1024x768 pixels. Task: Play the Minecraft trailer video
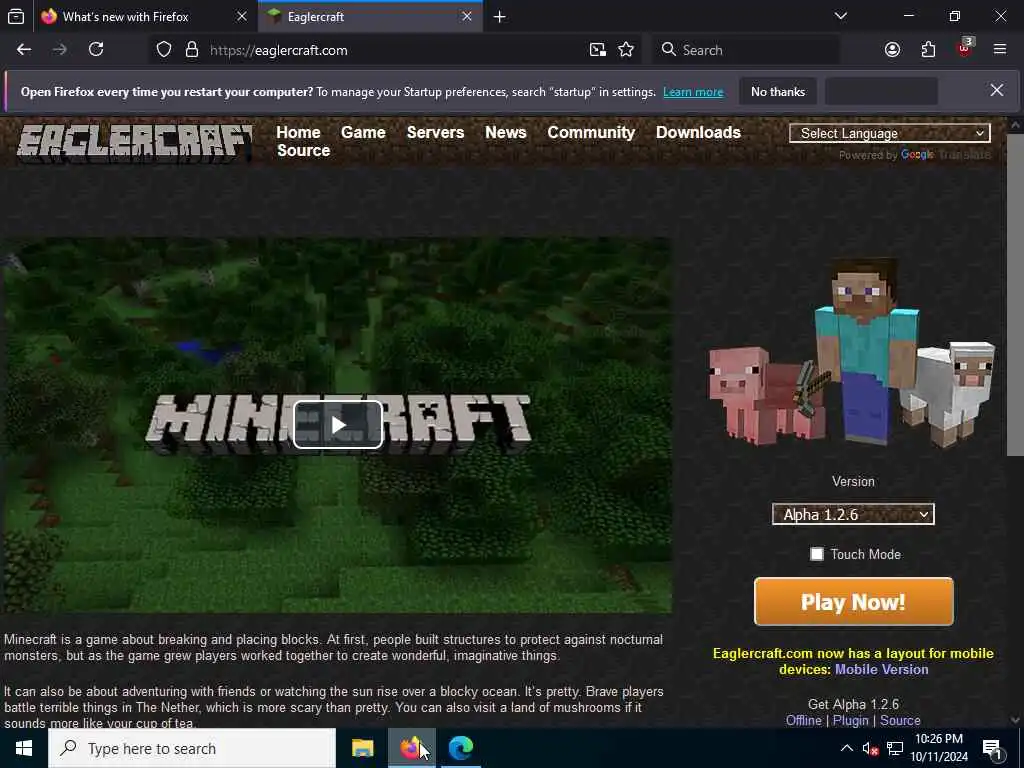(338, 425)
